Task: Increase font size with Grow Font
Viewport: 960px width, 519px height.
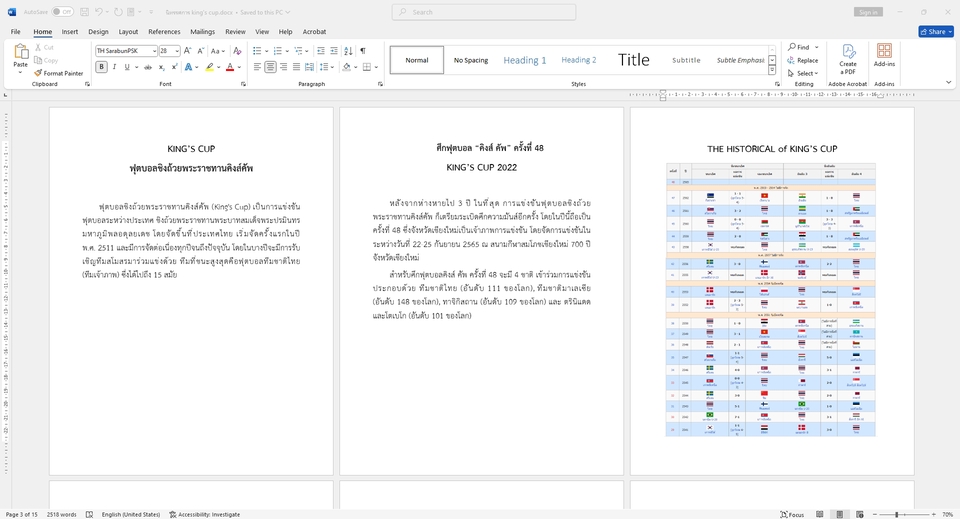Action: 188,51
